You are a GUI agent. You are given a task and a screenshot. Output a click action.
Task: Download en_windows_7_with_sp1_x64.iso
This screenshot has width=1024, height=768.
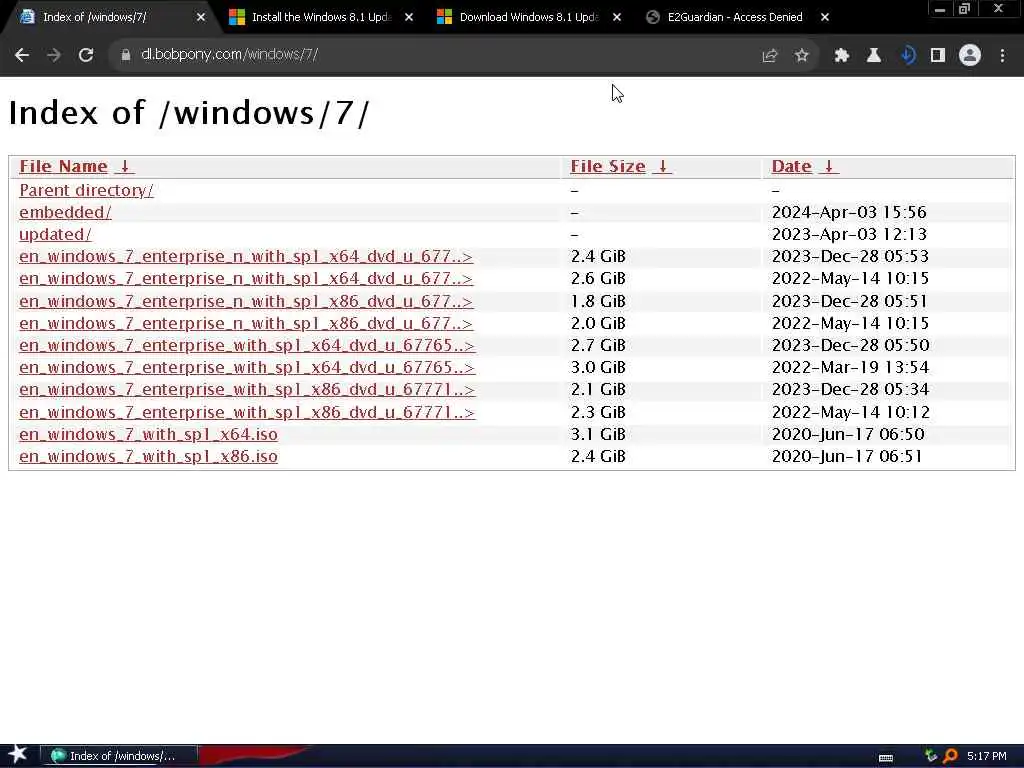(x=148, y=435)
